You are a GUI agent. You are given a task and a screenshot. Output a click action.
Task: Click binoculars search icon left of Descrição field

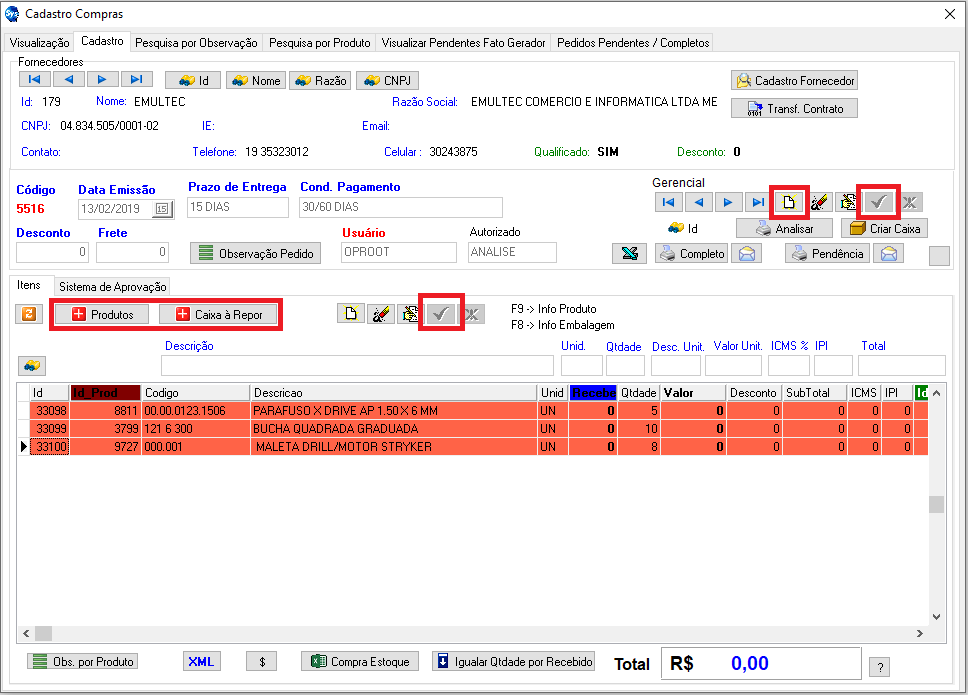[x=32, y=365]
